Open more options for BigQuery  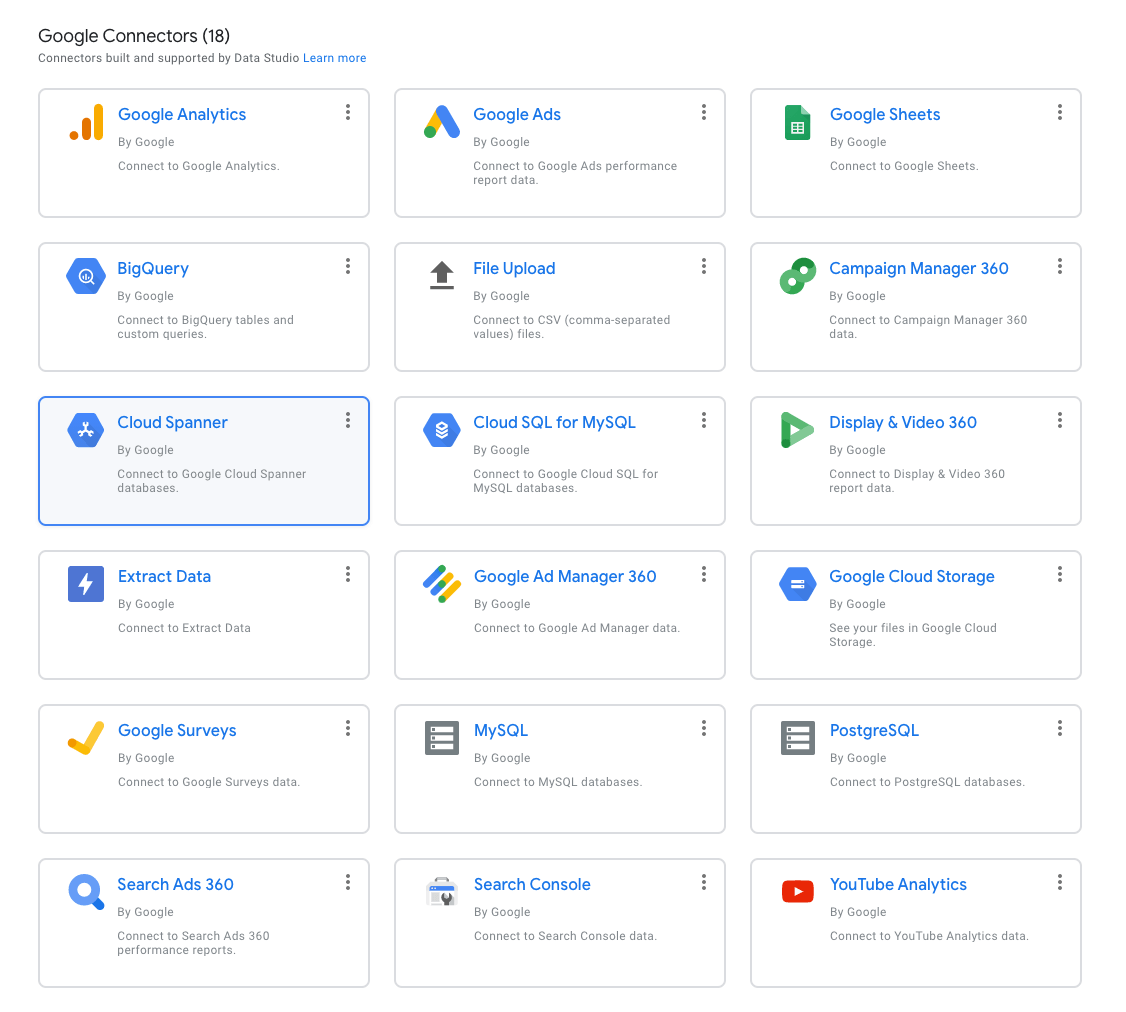(x=348, y=266)
